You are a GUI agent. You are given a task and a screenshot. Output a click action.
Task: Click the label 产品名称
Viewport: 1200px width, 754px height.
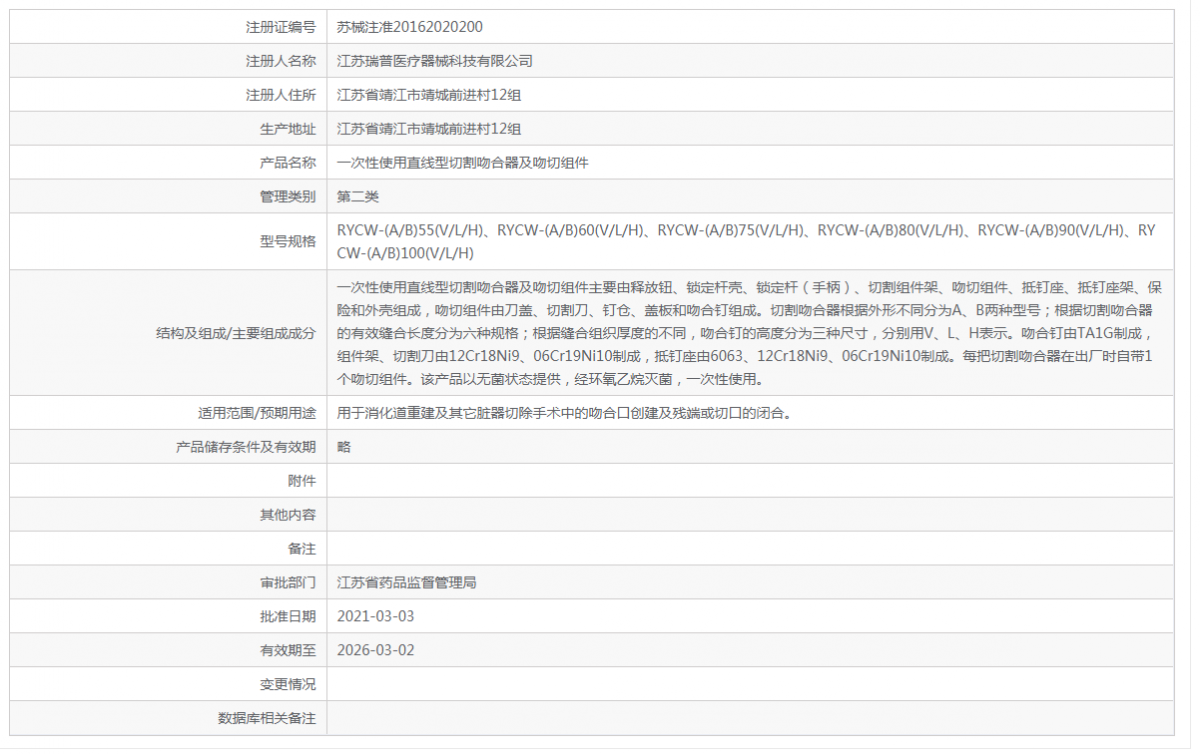coord(288,162)
